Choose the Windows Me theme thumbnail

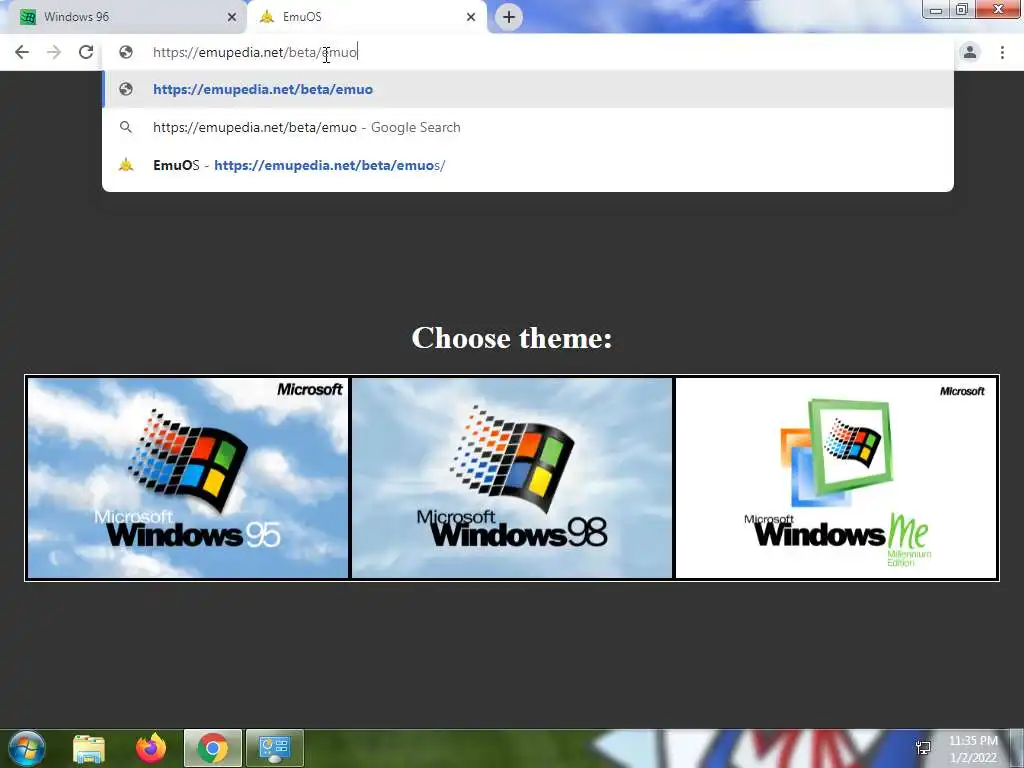pos(836,478)
